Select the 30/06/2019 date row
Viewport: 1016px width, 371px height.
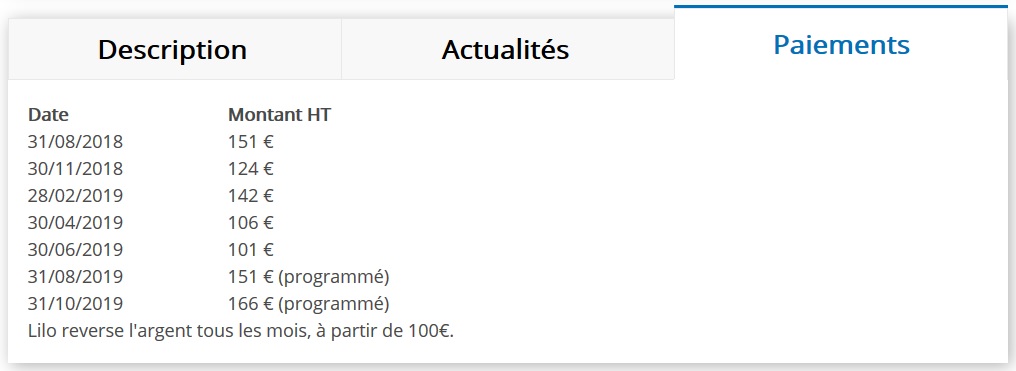click(x=75, y=249)
